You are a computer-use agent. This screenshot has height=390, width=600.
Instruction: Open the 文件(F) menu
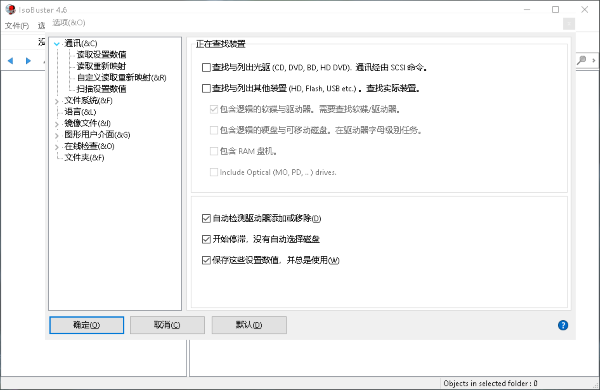point(17,26)
